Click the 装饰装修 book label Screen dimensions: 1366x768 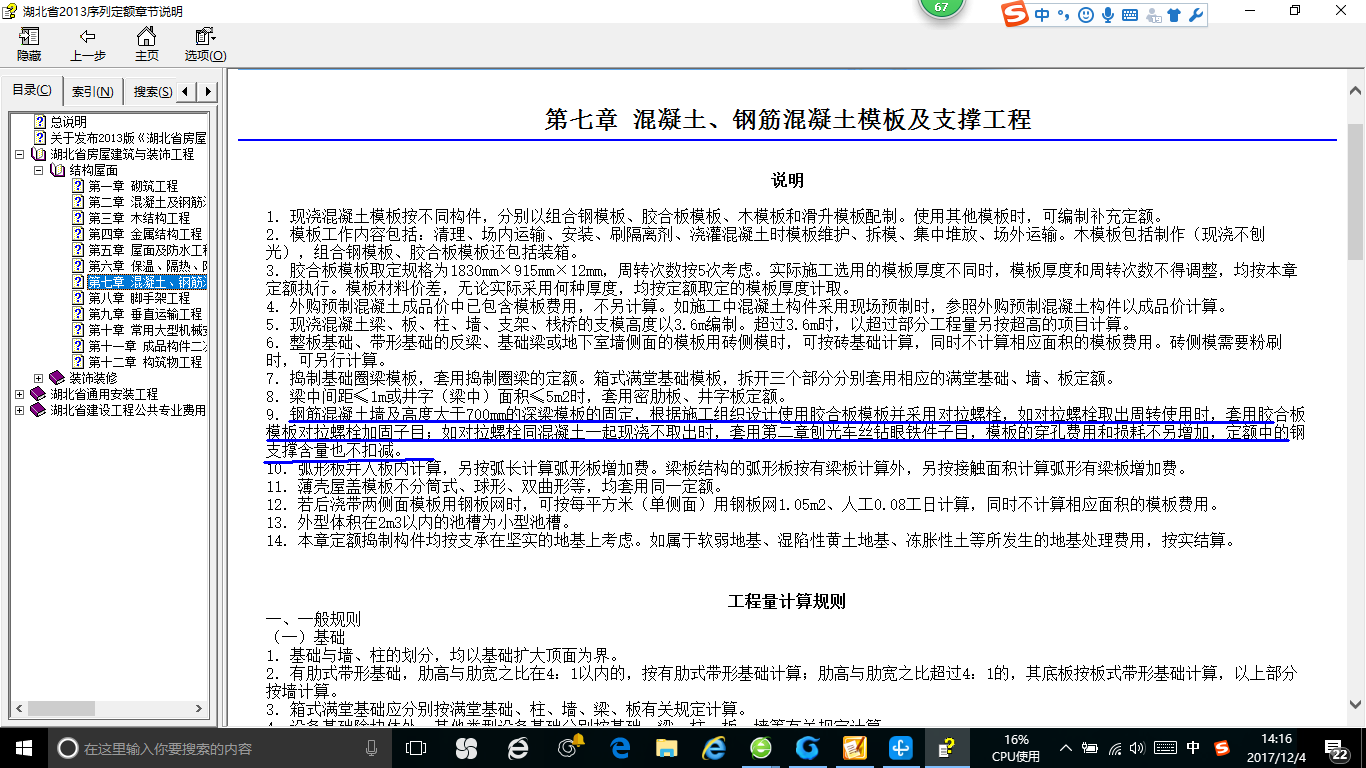(93, 378)
